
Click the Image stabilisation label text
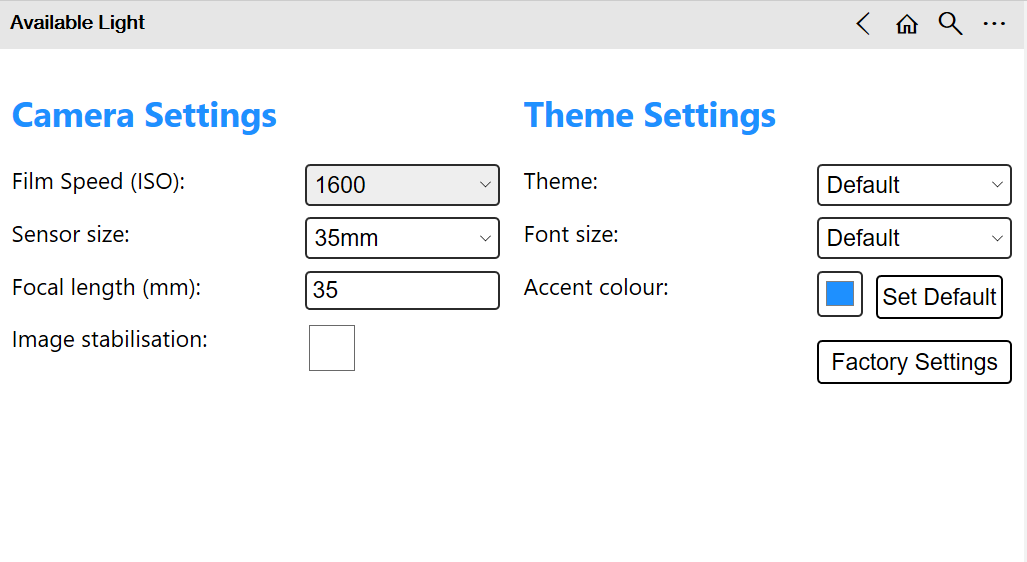pos(110,339)
